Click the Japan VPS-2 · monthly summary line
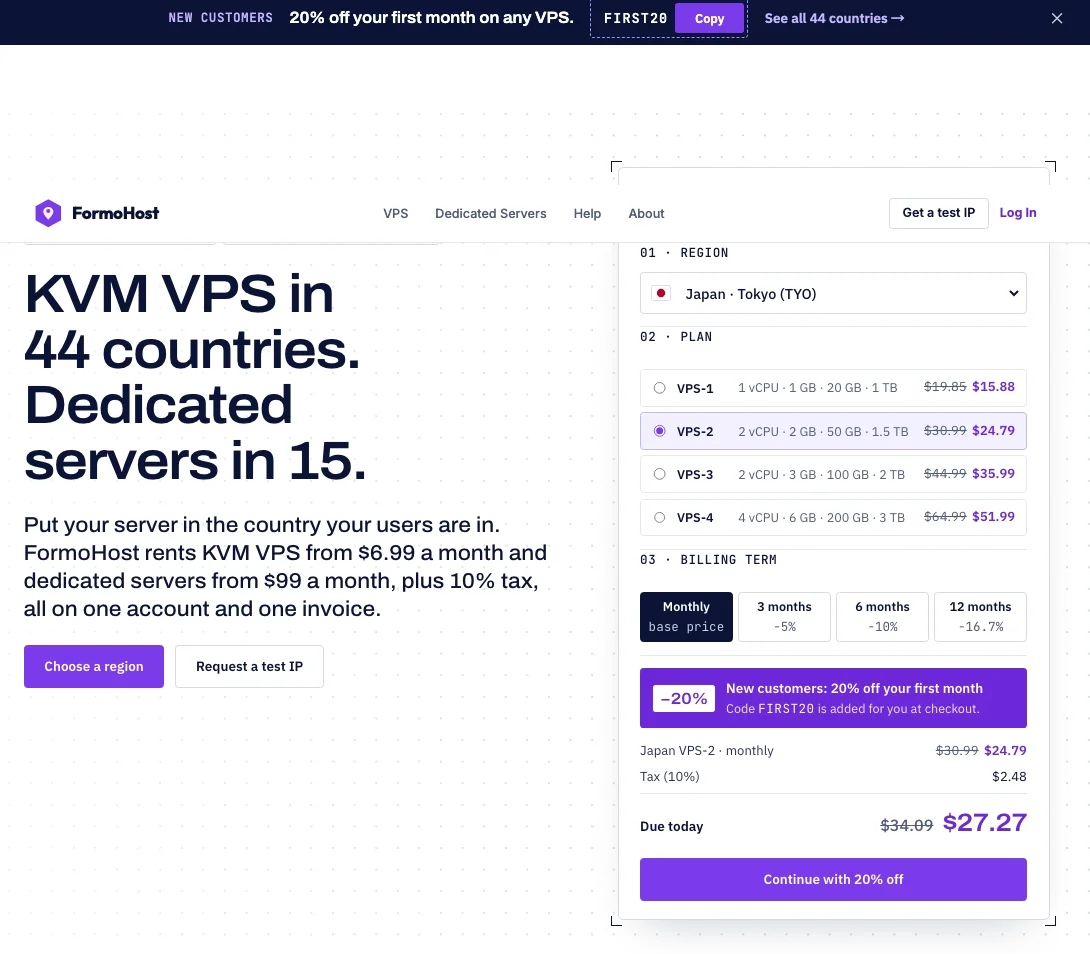1090x954 pixels. point(706,750)
